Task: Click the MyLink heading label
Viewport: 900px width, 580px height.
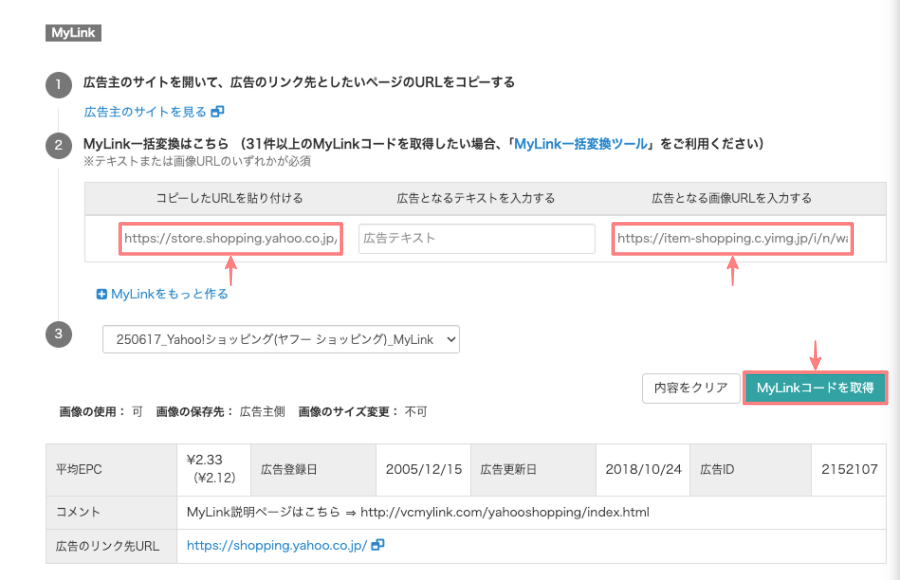Action: click(73, 33)
